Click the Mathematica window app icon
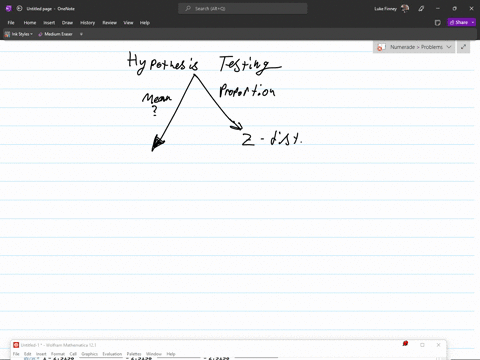 coord(16,345)
